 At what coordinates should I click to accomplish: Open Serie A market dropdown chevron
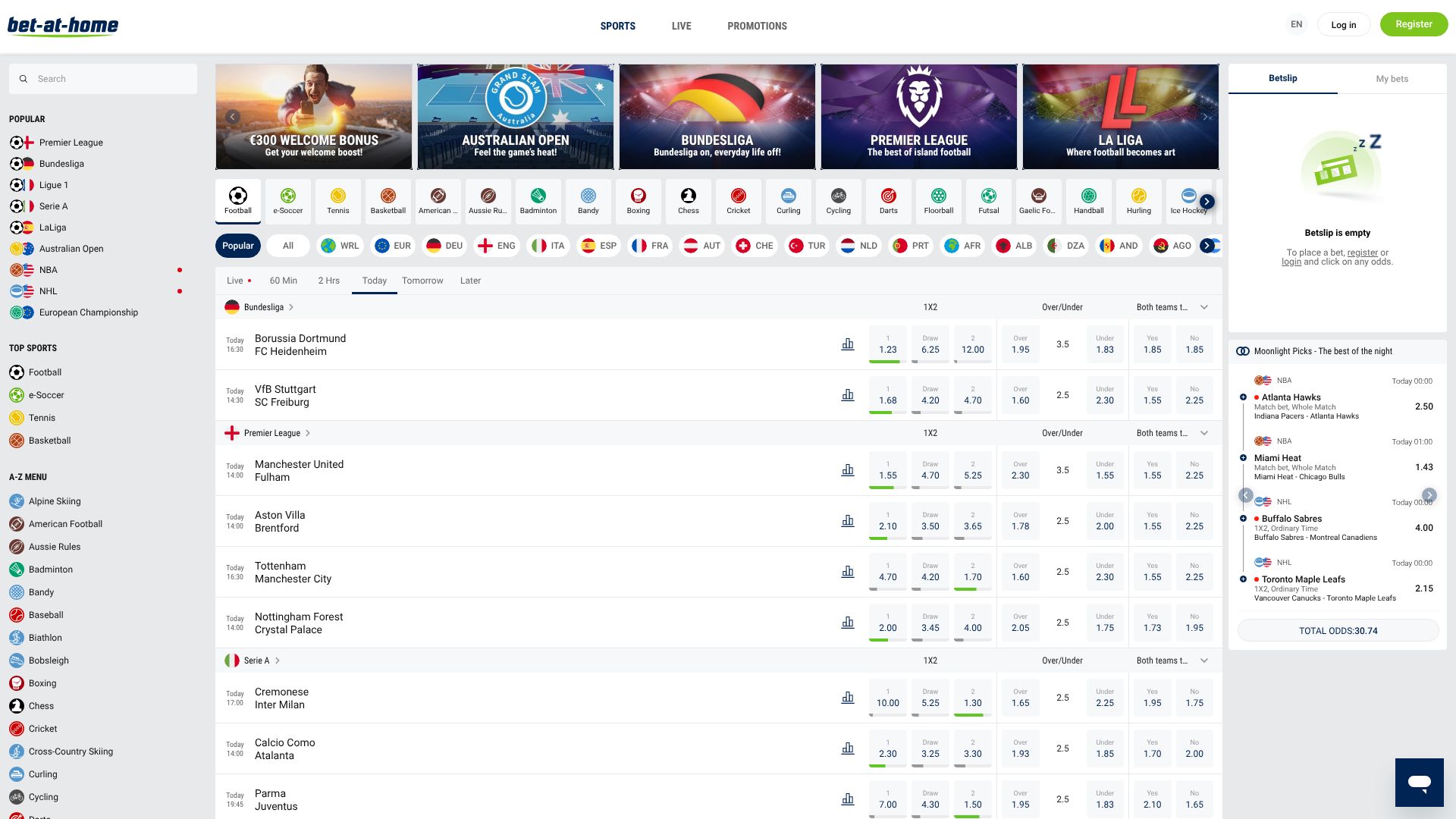1204,661
